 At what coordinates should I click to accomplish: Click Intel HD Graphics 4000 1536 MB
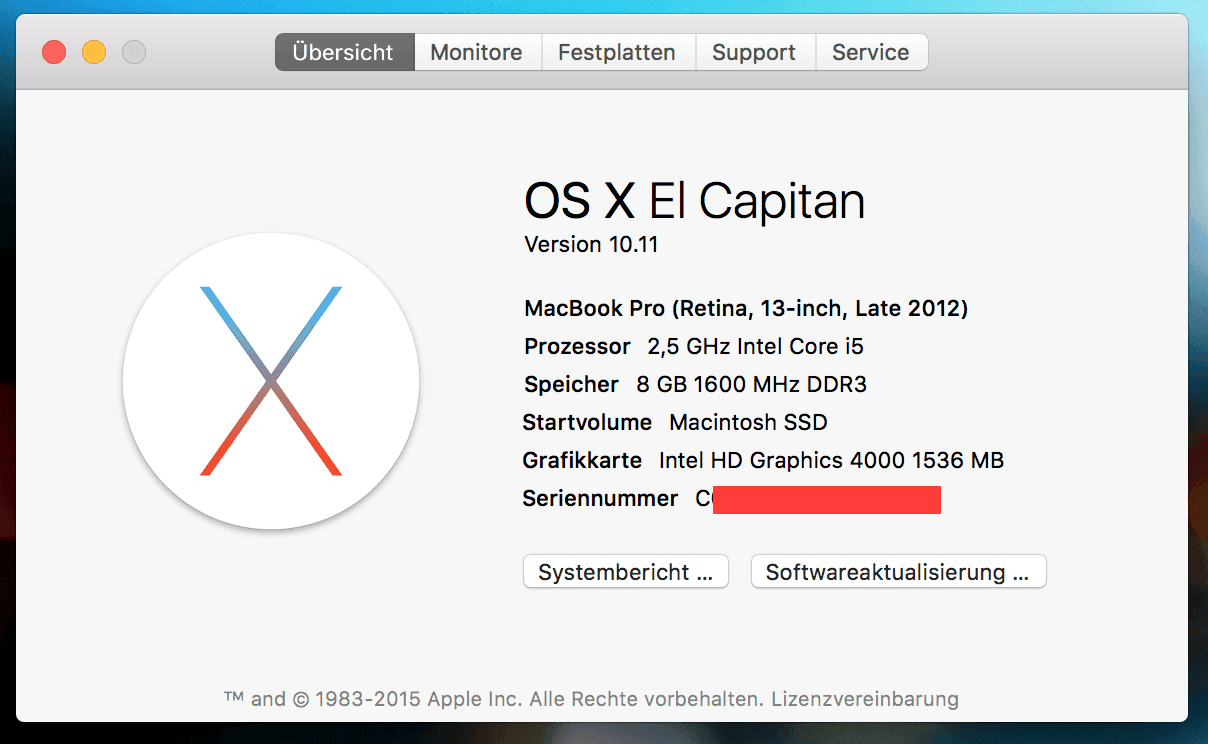[x=831, y=461]
